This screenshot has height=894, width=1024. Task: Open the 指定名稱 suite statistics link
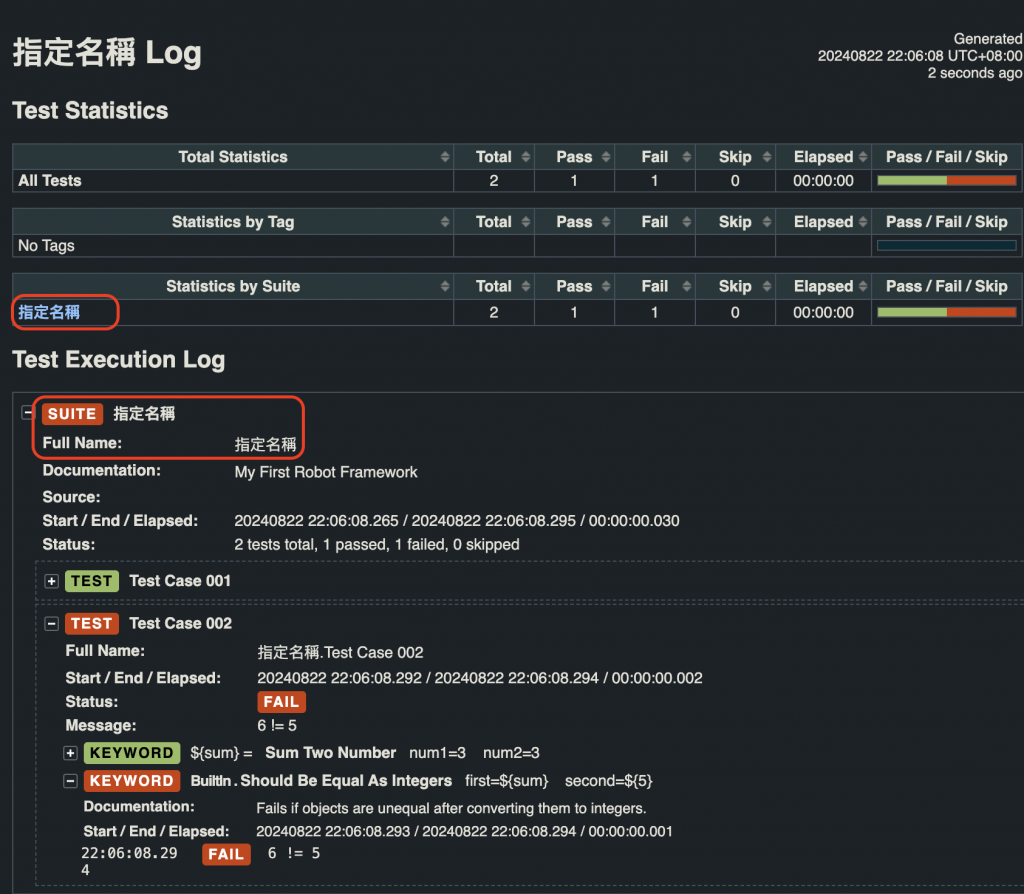pyautogui.click(x=49, y=312)
